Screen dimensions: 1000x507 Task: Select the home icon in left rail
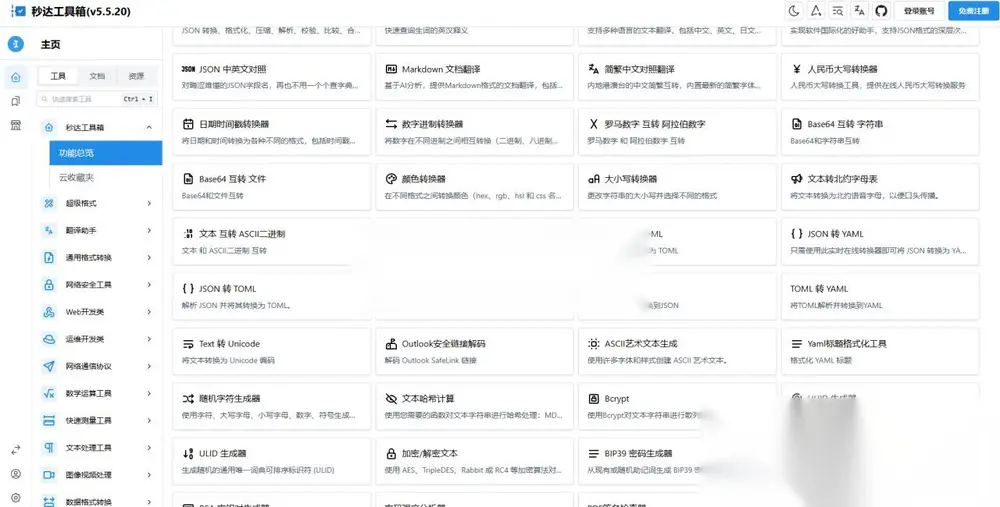tap(16, 78)
